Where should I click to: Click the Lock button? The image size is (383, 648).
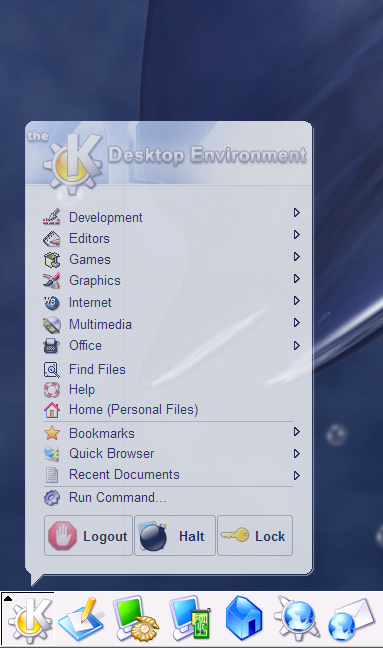(255, 536)
